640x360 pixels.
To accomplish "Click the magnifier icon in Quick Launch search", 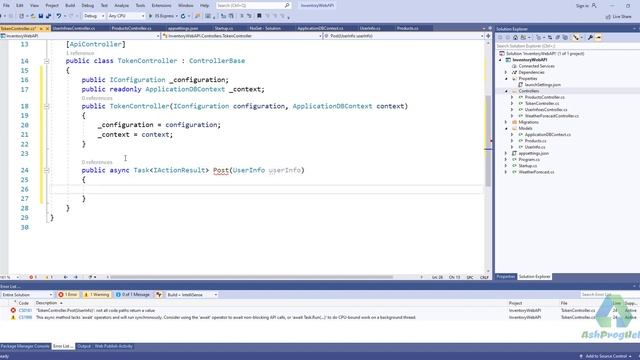I will pyautogui.click(x=287, y=5).
